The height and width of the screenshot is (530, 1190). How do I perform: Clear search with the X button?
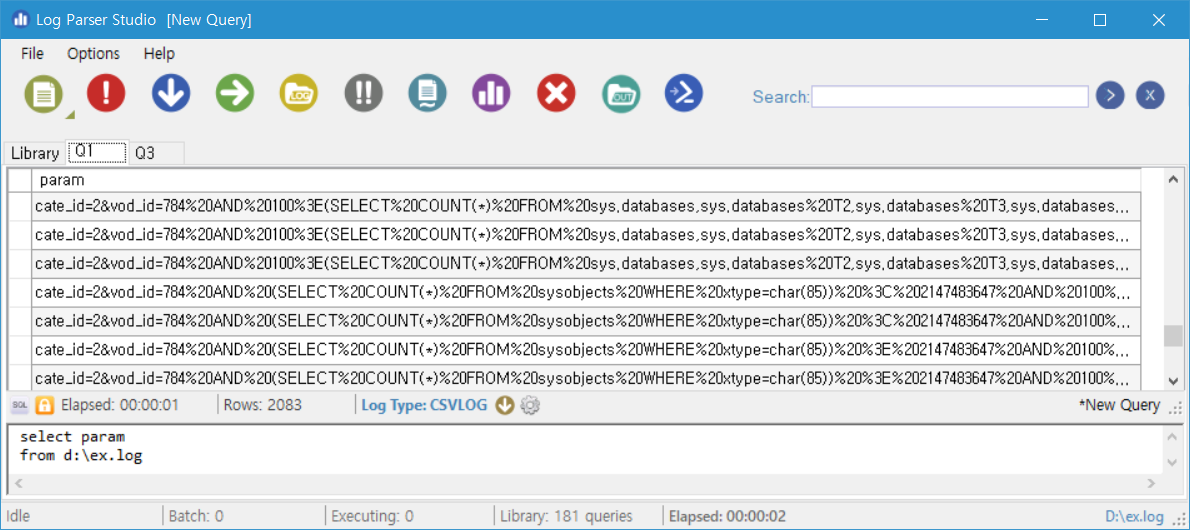click(1150, 96)
